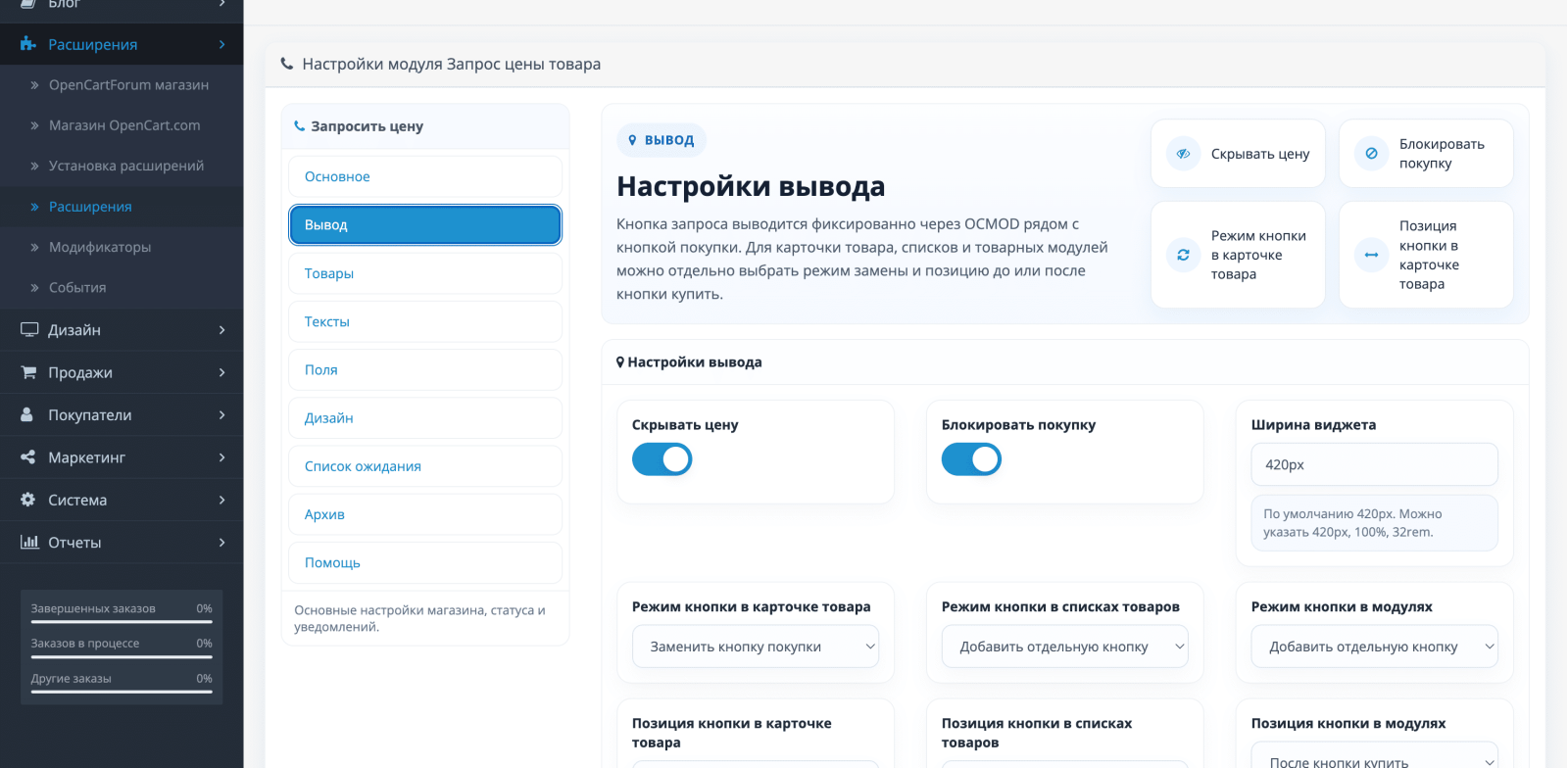Click Другие заказы progress bar
The image size is (1568, 768).
tap(122, 692)
